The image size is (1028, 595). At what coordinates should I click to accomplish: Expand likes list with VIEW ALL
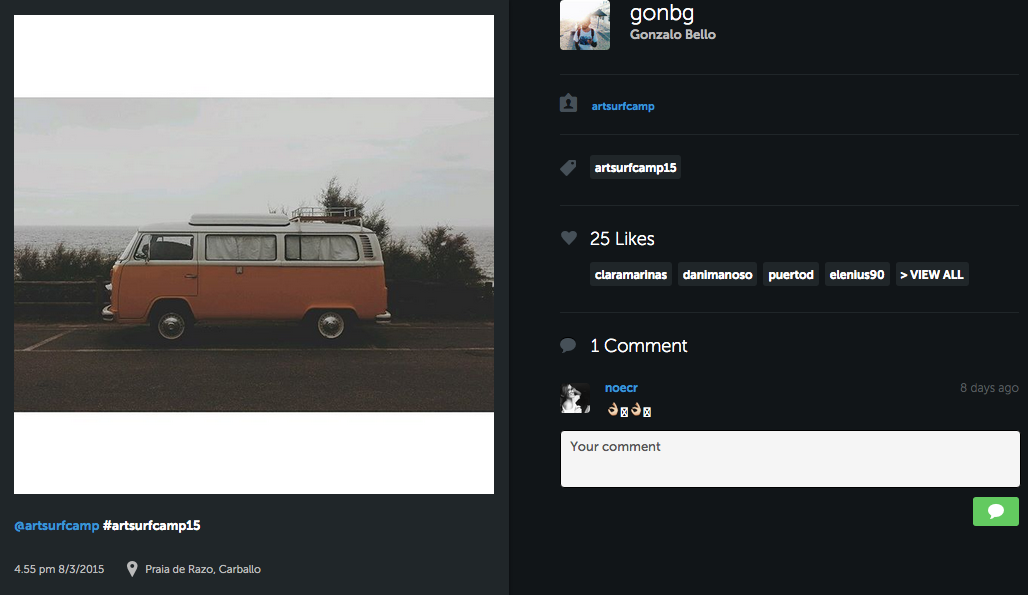(931, 274)
